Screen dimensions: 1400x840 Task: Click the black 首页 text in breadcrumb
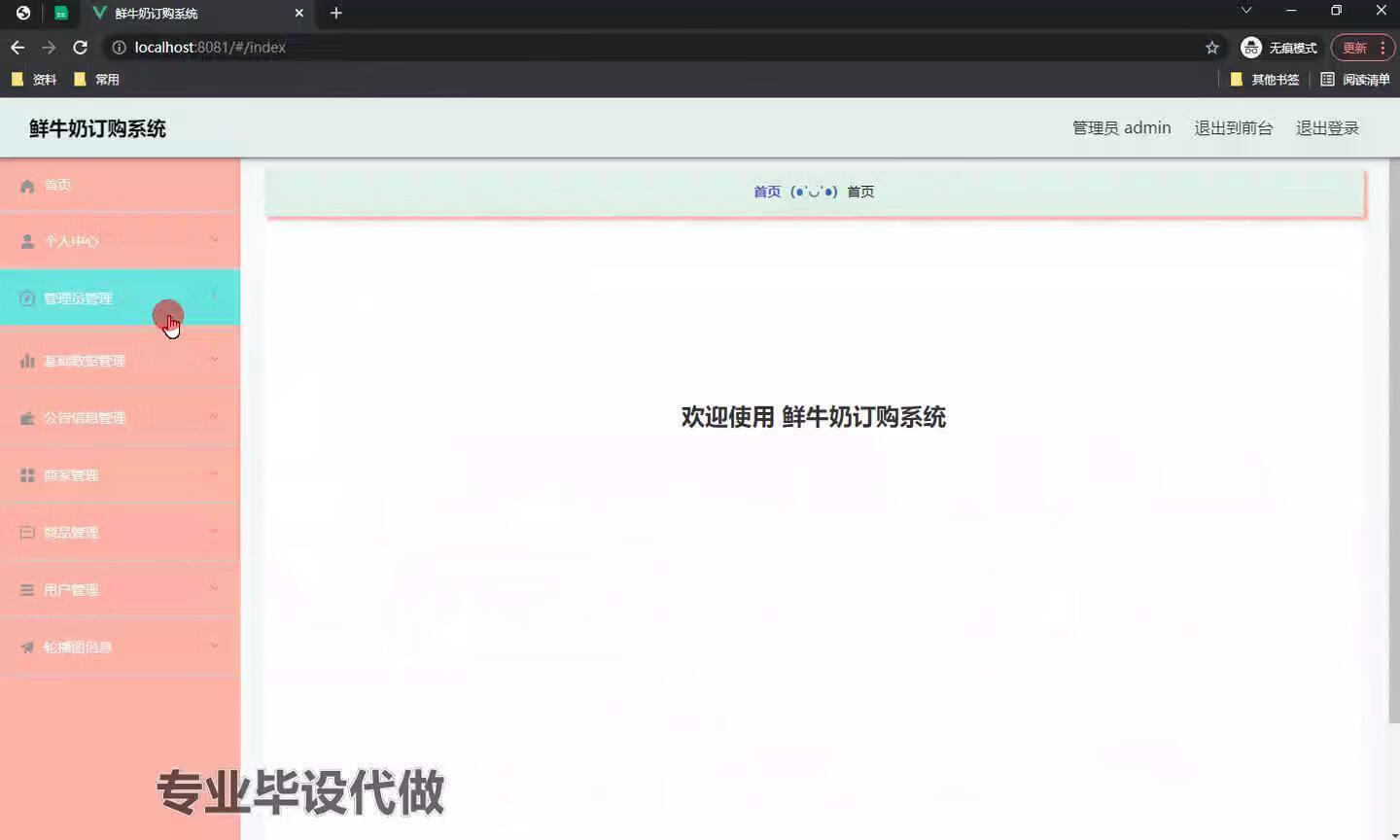pos(860,192)
